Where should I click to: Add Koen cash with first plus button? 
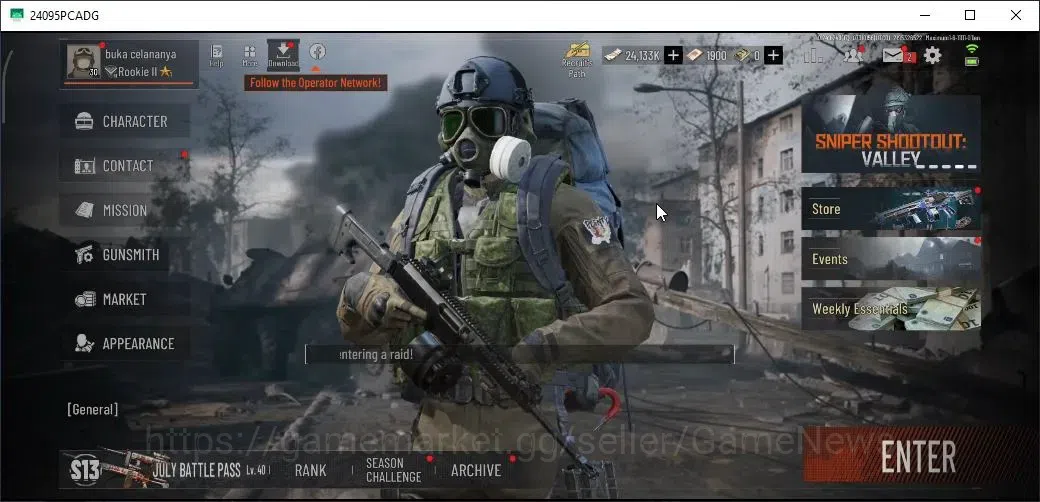click(673, 56)
